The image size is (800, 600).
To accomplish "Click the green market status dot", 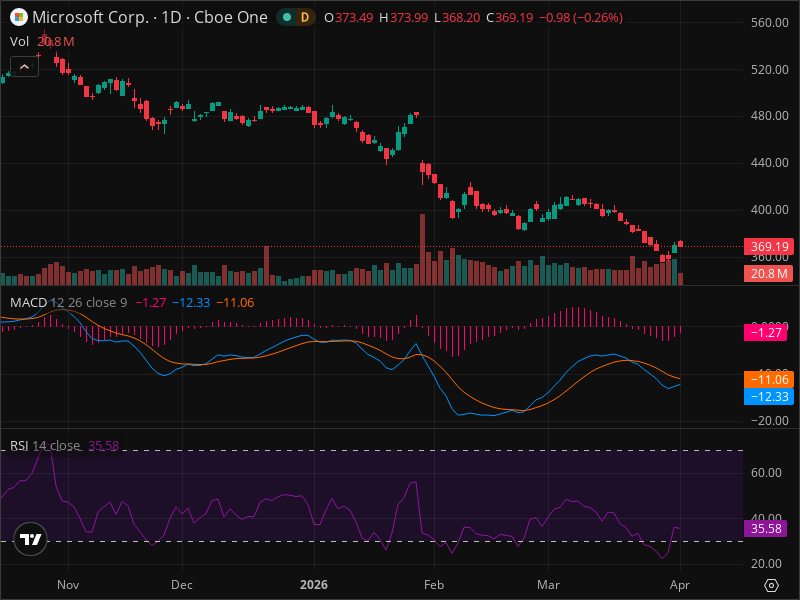I will point(287,17).
